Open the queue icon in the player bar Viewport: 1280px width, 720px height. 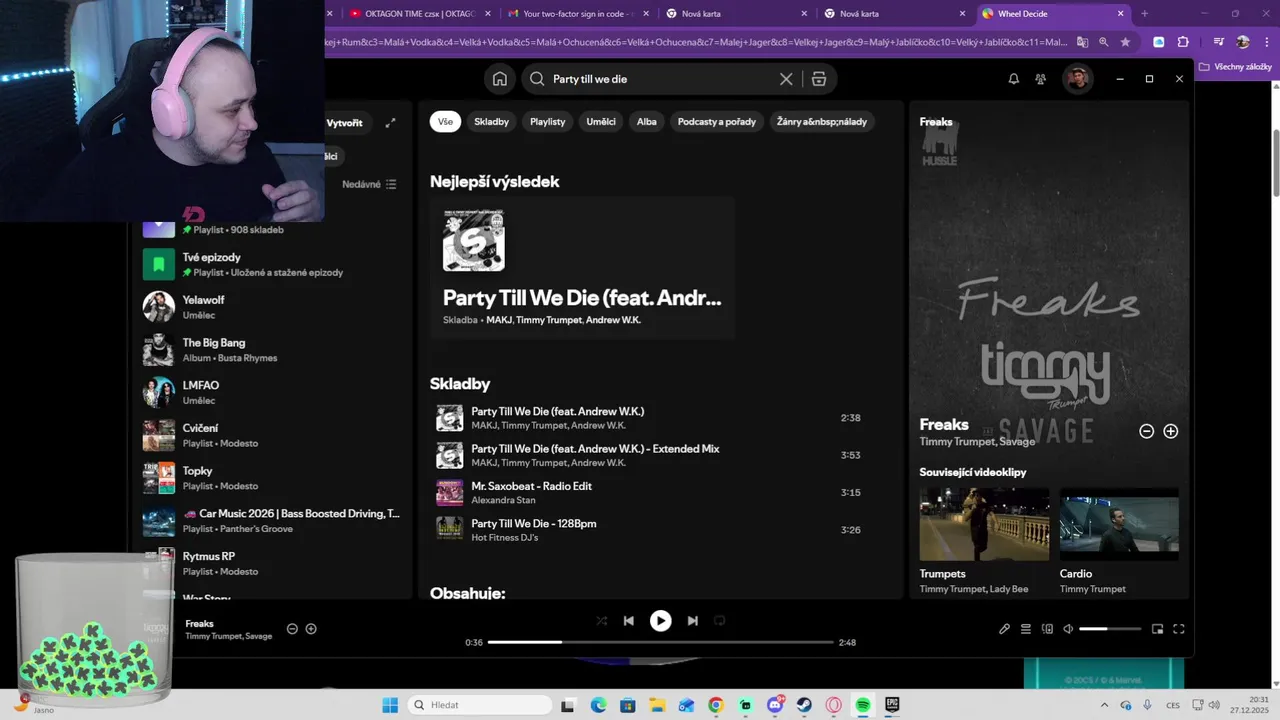(1026, 629)
